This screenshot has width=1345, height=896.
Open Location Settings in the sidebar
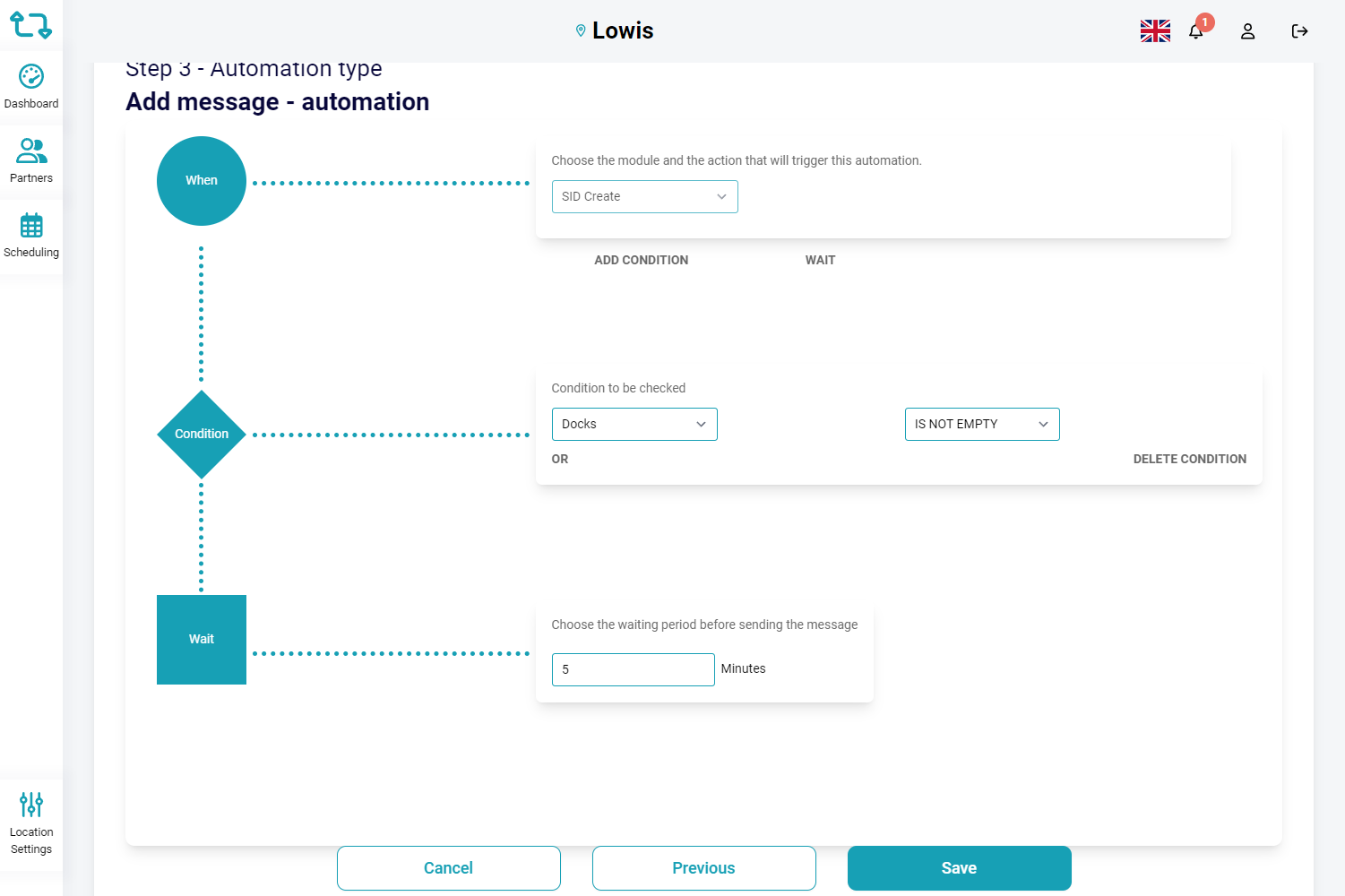31,823
